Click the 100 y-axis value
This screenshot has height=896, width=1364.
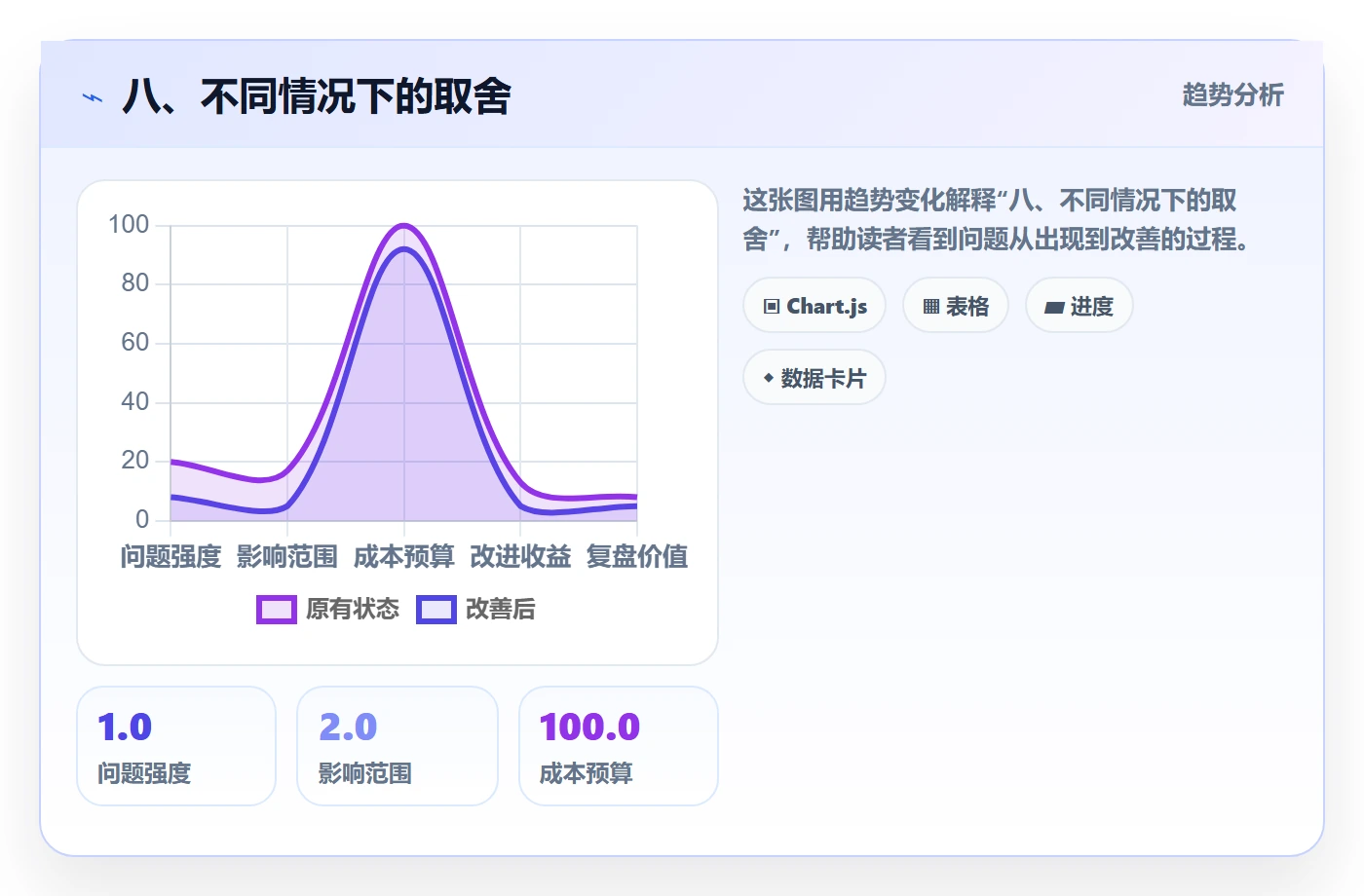[x=129, y=225]
